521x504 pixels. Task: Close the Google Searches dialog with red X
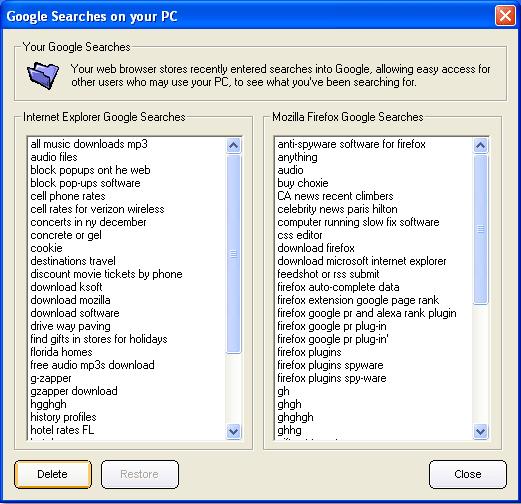(x=505, y=16)
